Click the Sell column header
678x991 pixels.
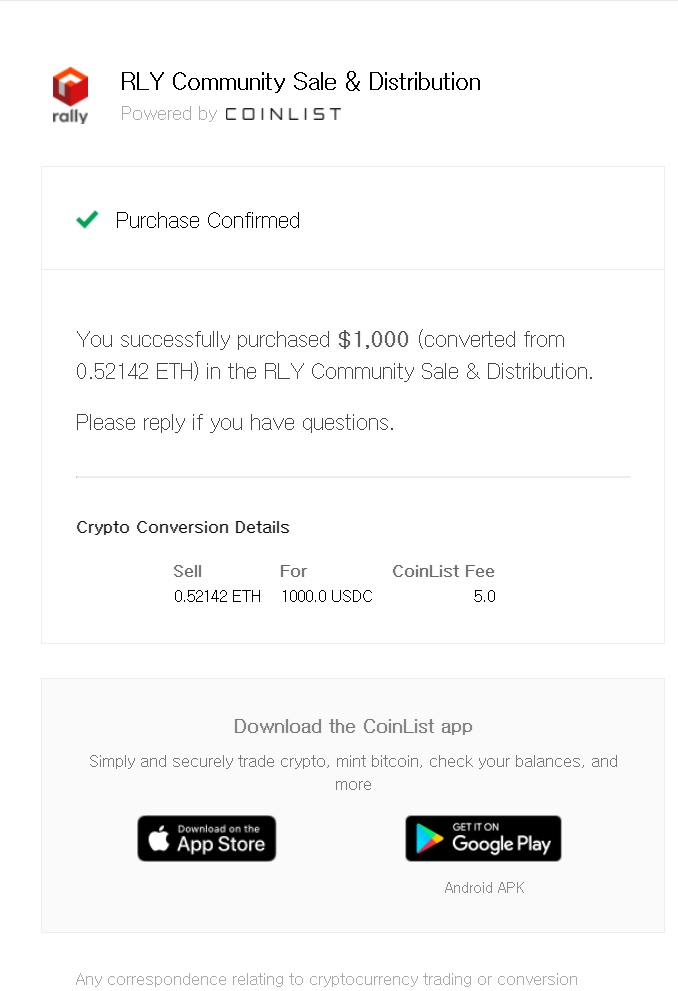pos(188,571)
